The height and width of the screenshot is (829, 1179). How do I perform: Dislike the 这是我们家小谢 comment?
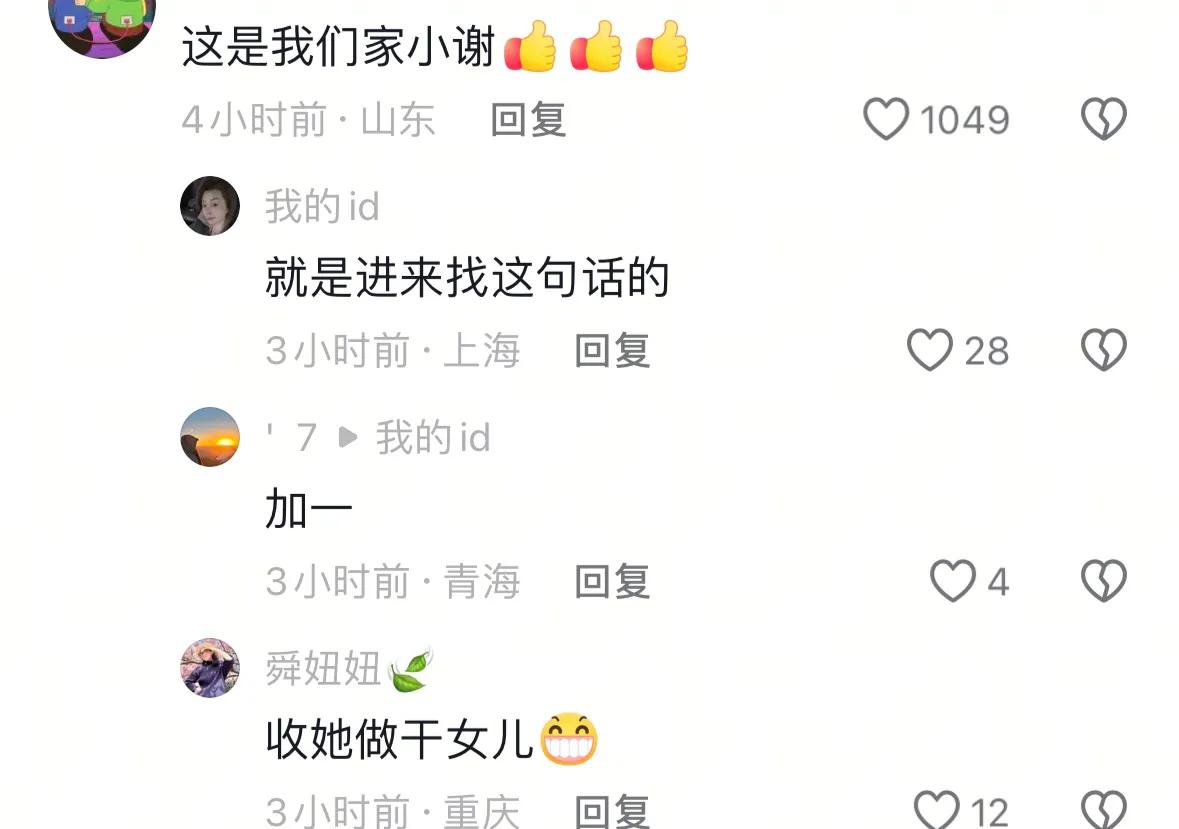[x=1103, y=119]
